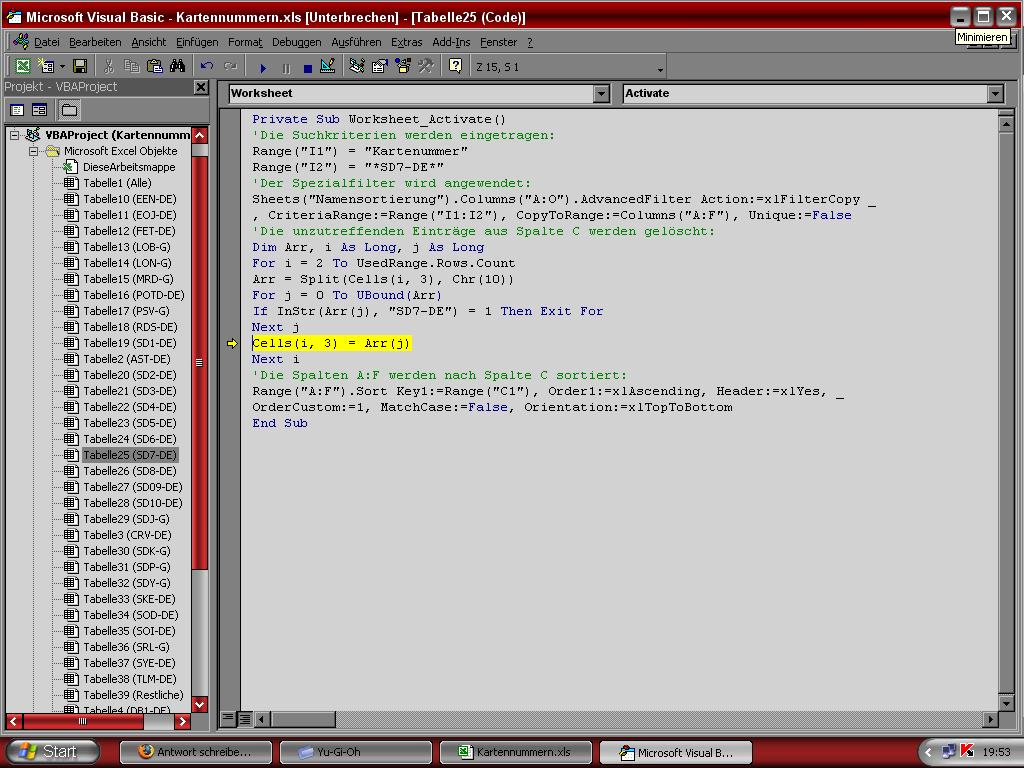Viewport: 1024px width, 768px height.
Task: Open the Datei menu
Action: tap(46, 42)
